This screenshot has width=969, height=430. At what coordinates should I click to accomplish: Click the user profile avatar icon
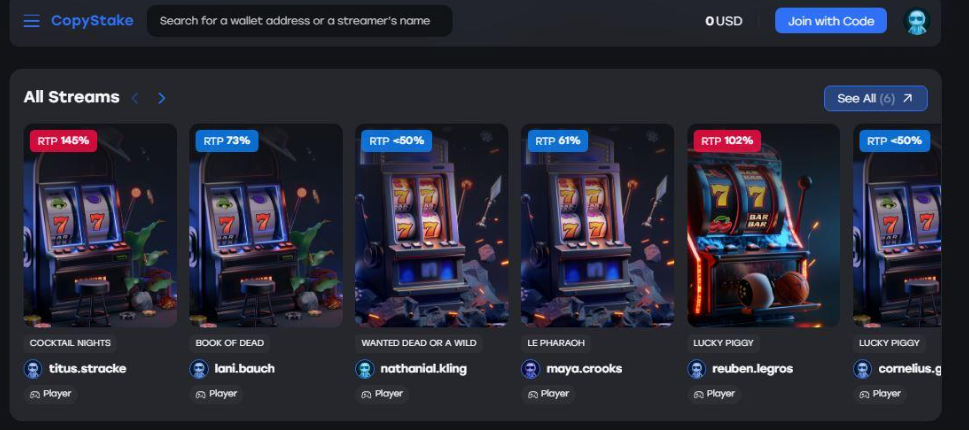click(916, 21)
